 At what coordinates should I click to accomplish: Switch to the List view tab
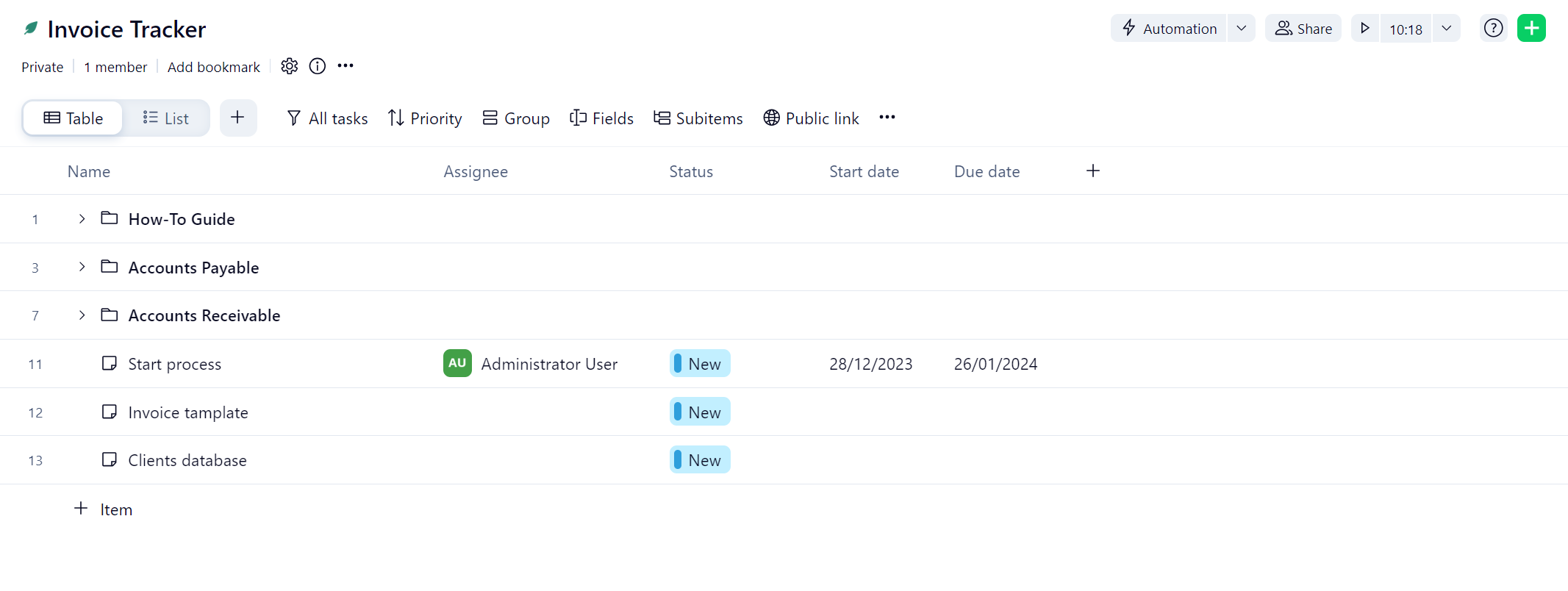[166, 118]
